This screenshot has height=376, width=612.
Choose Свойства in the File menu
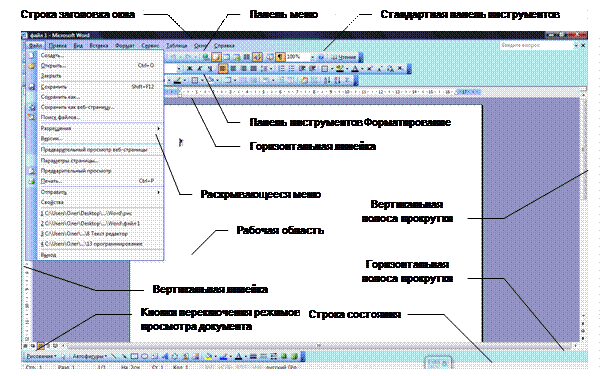coord(96,202)
